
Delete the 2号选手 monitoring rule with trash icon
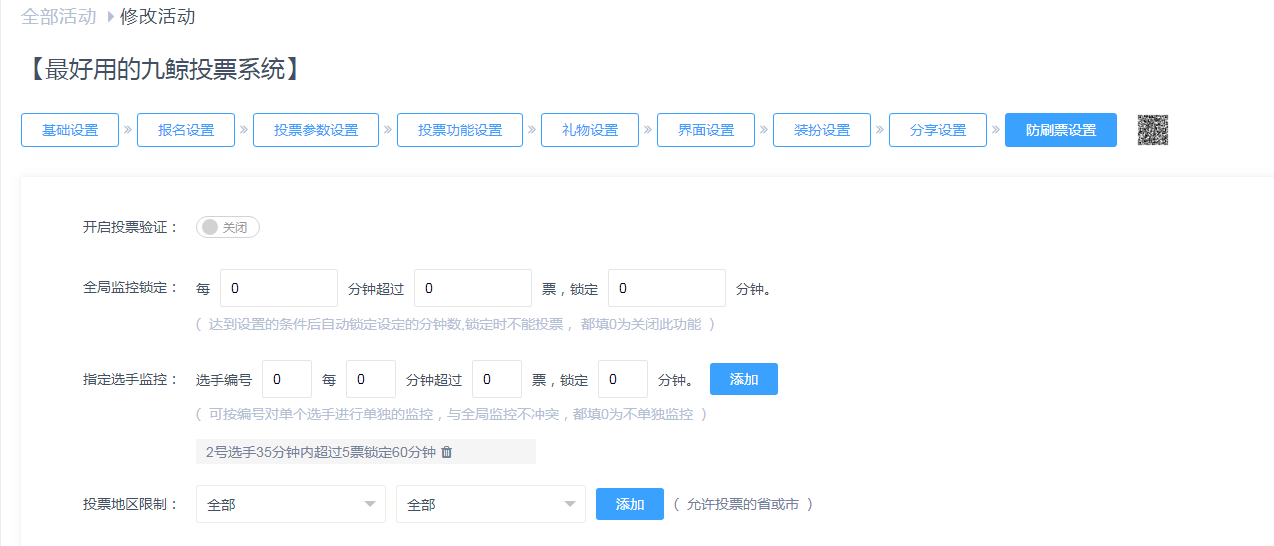click(447, 452)
